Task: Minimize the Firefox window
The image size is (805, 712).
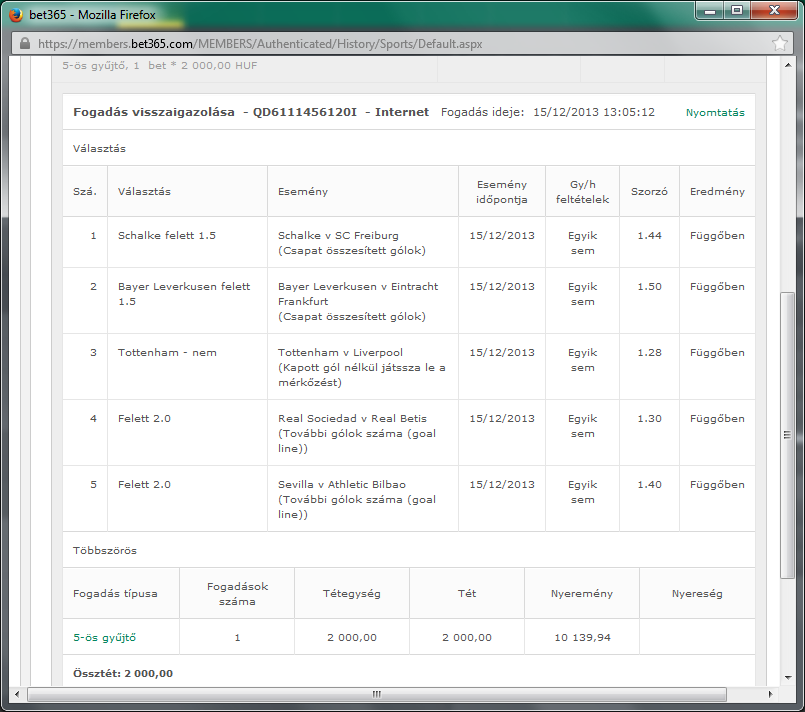Action: pyautogui.click(x=710, y=11)
